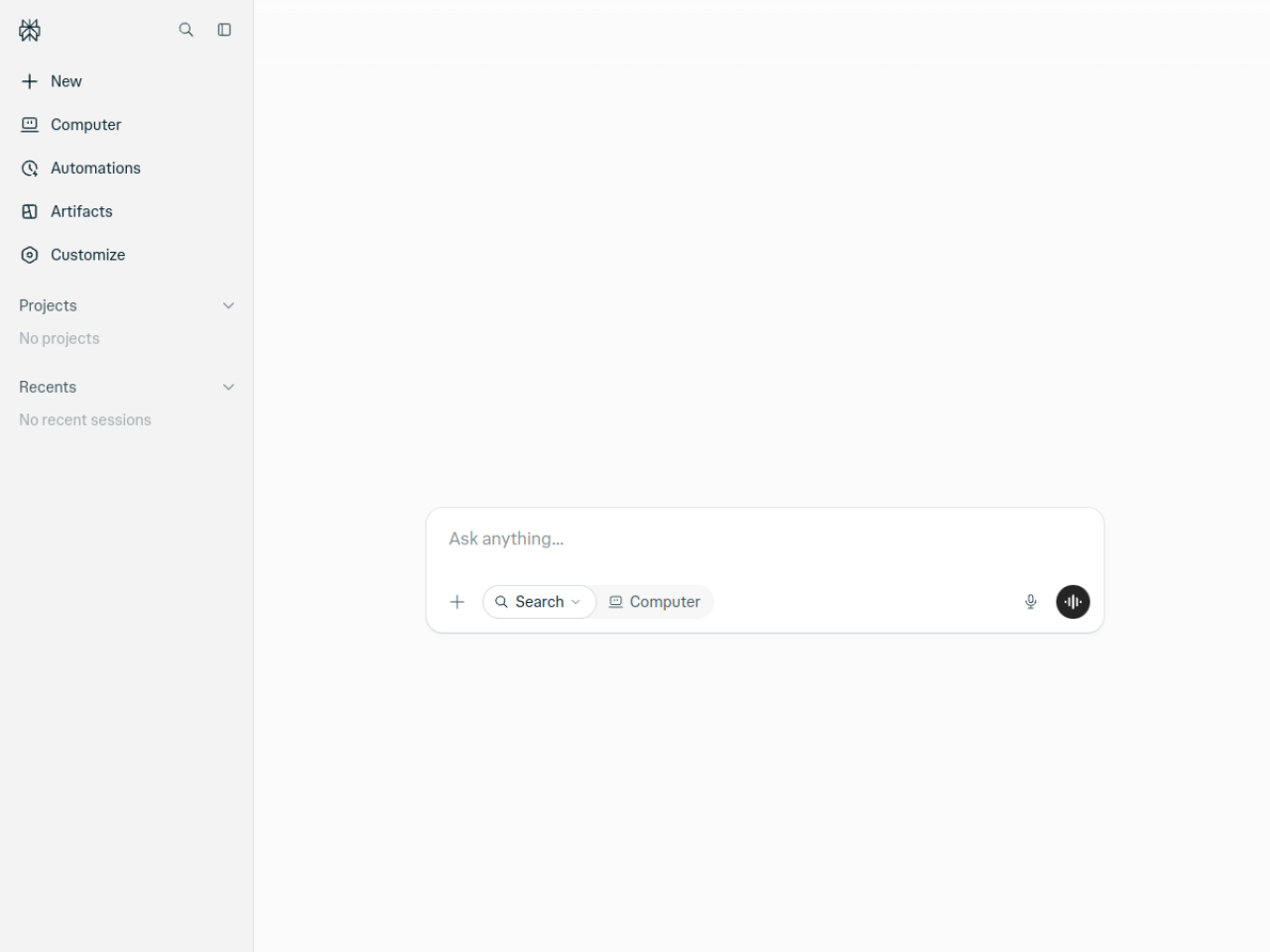Click the No projects text
The width and height of the screenshot is (1270, 952).
(60, 338)
